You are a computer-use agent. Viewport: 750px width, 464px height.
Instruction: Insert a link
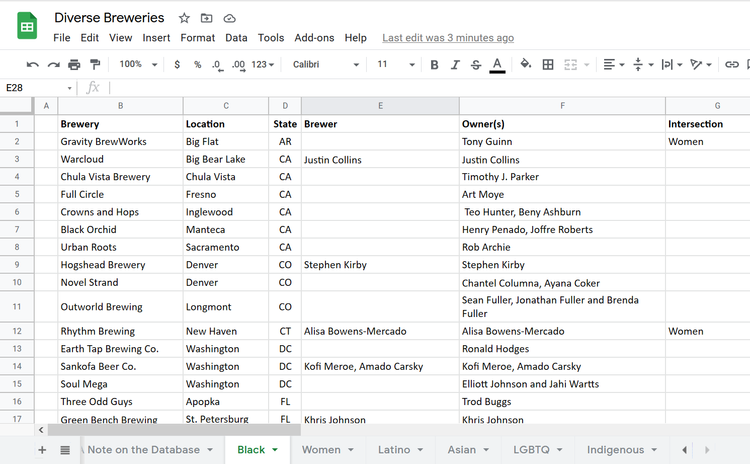point(732,65)
